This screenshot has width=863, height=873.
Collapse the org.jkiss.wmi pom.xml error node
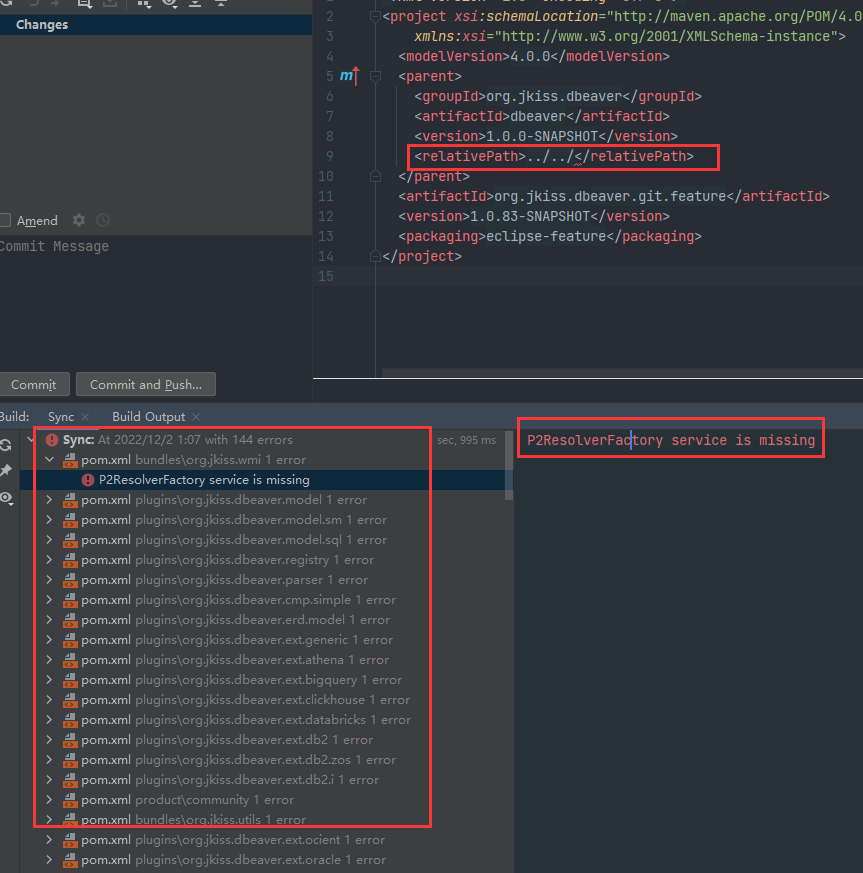[x=47, y=460]
